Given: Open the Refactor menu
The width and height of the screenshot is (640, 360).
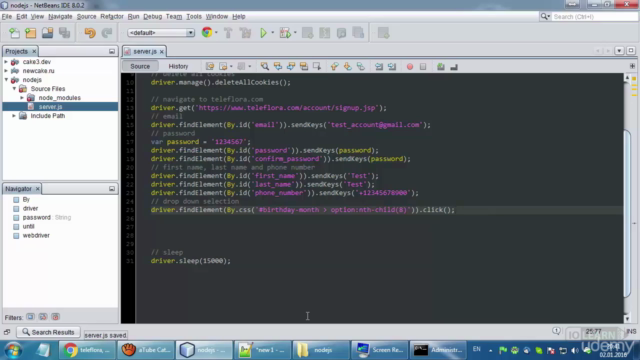Looking at the screenshot, I should coord(111,16).
